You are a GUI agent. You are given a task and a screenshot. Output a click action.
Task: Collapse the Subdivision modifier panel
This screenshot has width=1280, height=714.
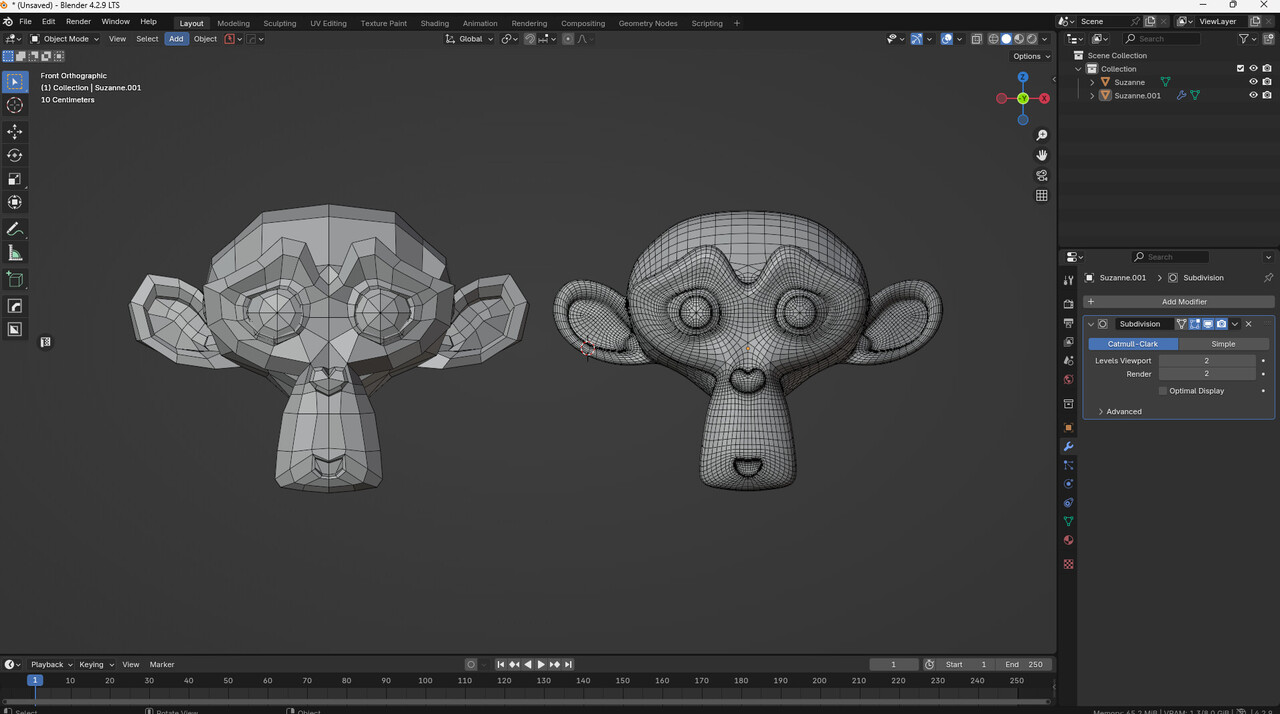(1091, 324)
